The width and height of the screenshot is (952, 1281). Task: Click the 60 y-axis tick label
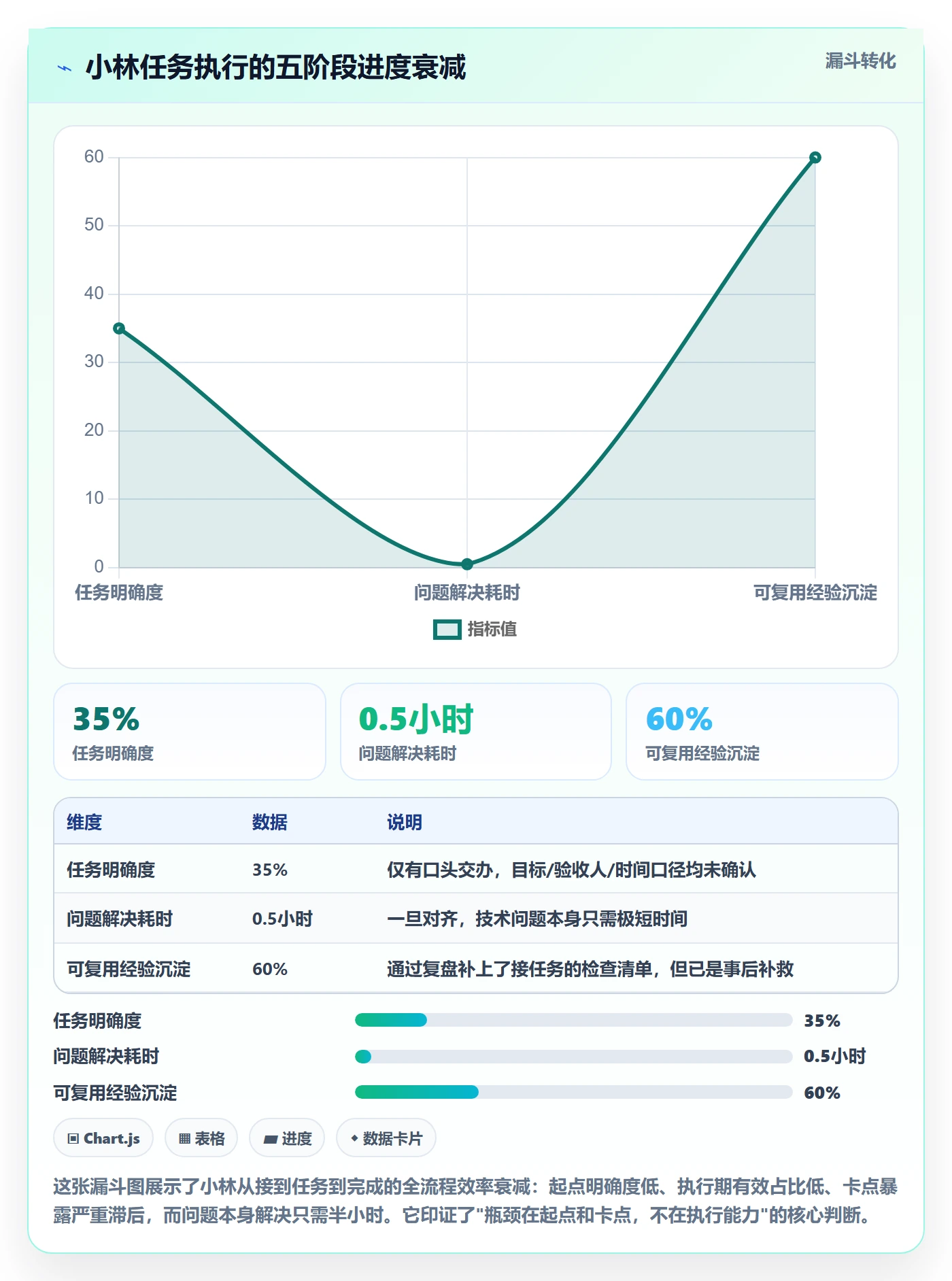click(94, 157)
